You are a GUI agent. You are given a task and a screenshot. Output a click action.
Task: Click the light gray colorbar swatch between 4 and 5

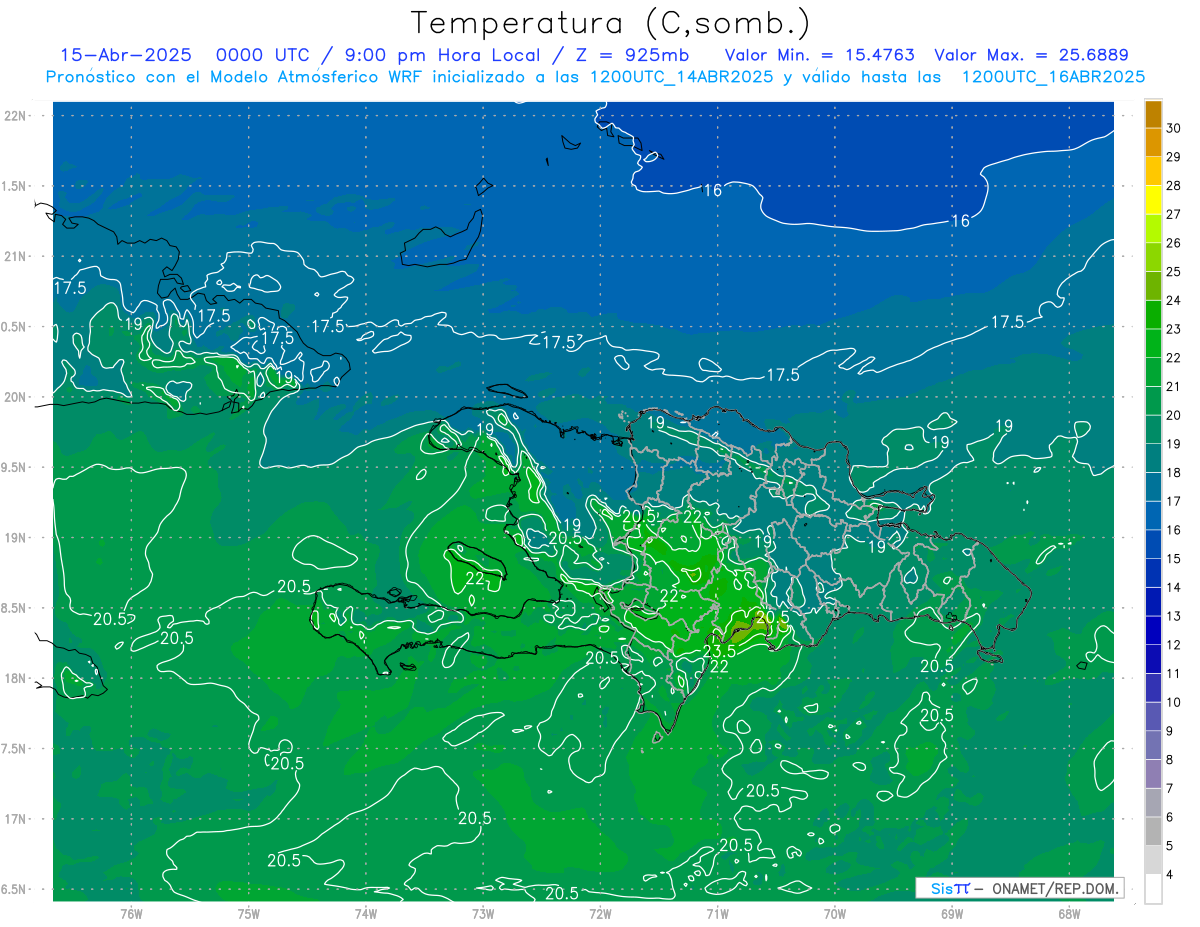tap(1154, 861)
